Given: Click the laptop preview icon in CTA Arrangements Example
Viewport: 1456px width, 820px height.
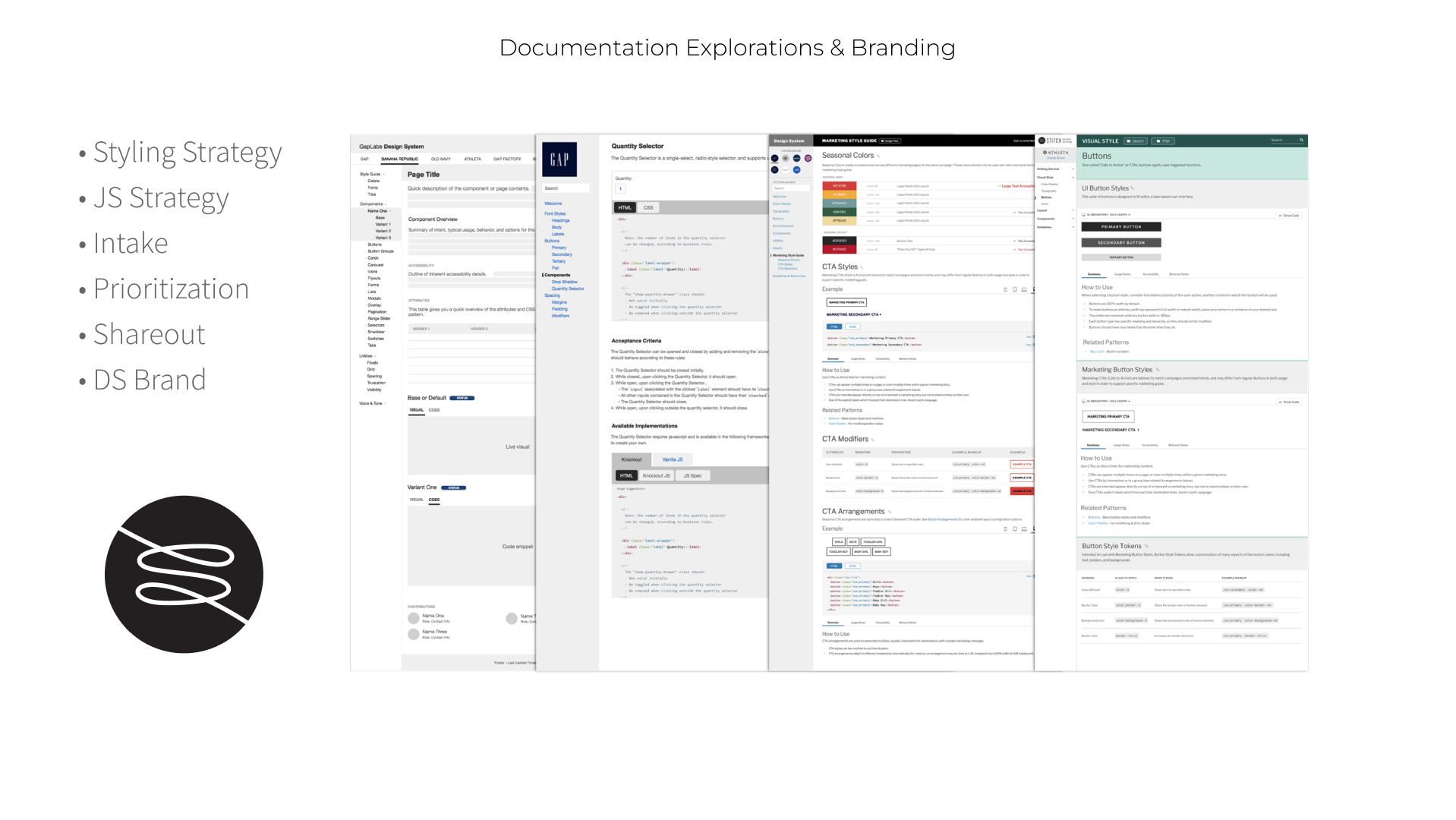Looking at the screenshot, I should coord(1024,529).
